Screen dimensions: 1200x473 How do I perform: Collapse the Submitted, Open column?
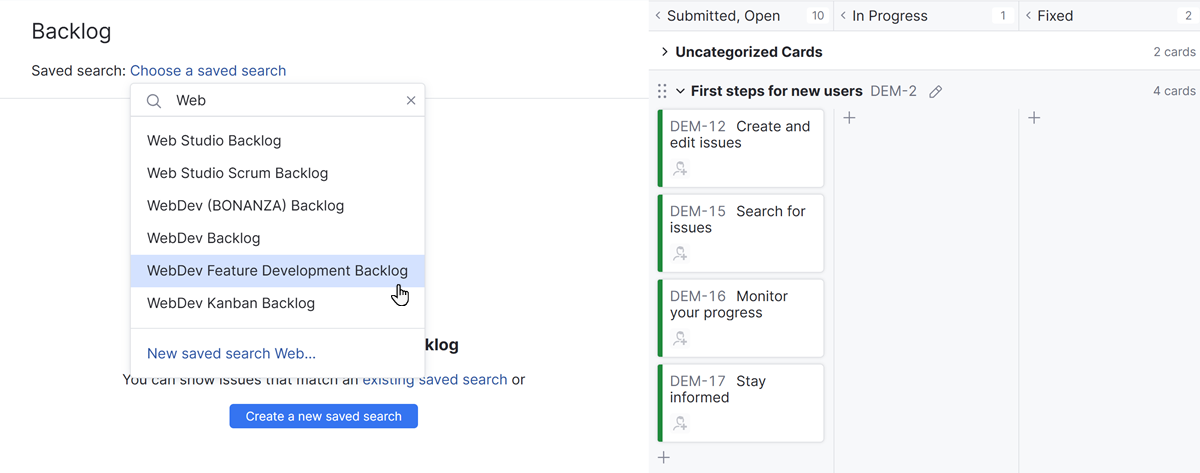658,16
